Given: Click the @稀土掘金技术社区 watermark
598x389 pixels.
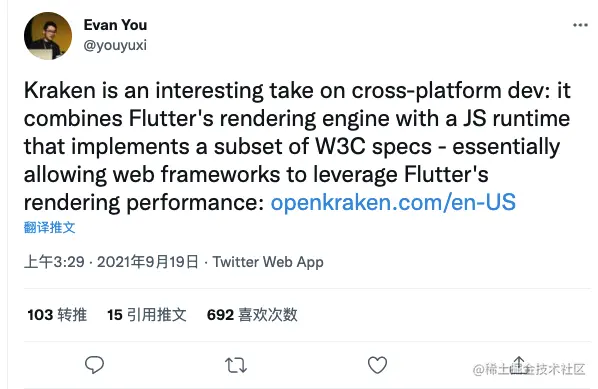Looking at the screenshot, I should point(529,369).
